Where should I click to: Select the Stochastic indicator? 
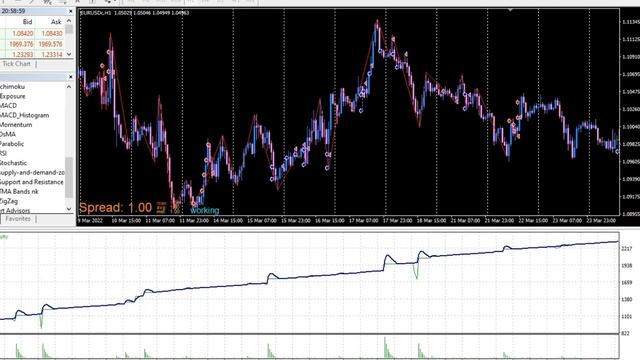point(13,163)
